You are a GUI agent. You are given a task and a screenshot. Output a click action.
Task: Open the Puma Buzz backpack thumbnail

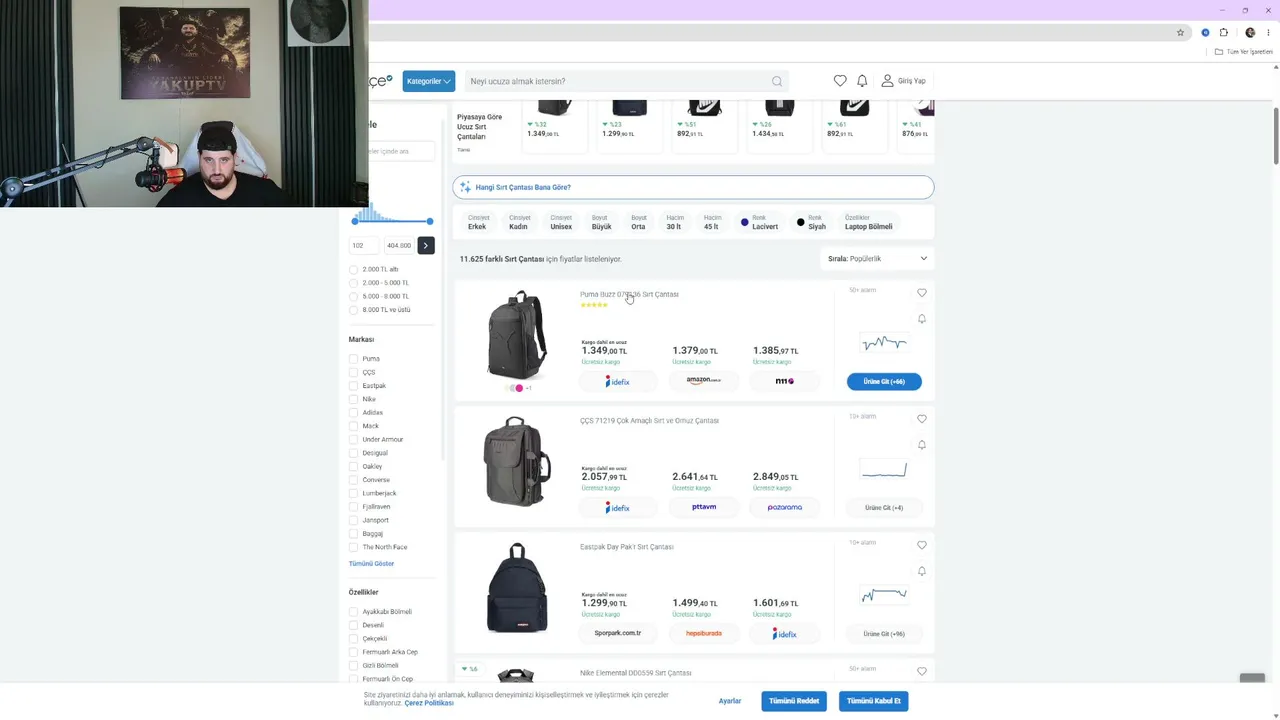click(x=517, y=336)
